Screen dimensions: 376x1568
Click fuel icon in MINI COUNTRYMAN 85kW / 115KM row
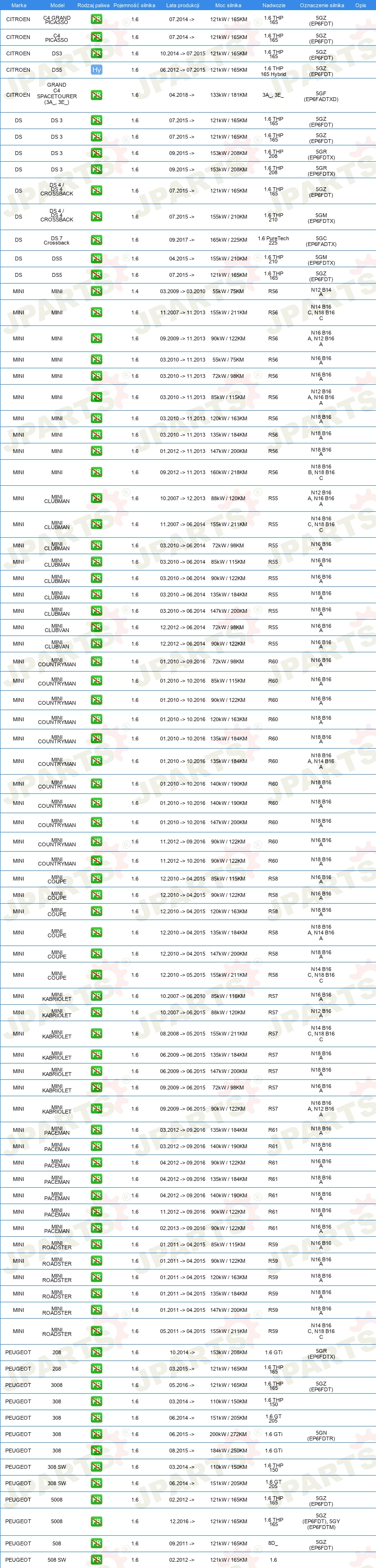96,681
